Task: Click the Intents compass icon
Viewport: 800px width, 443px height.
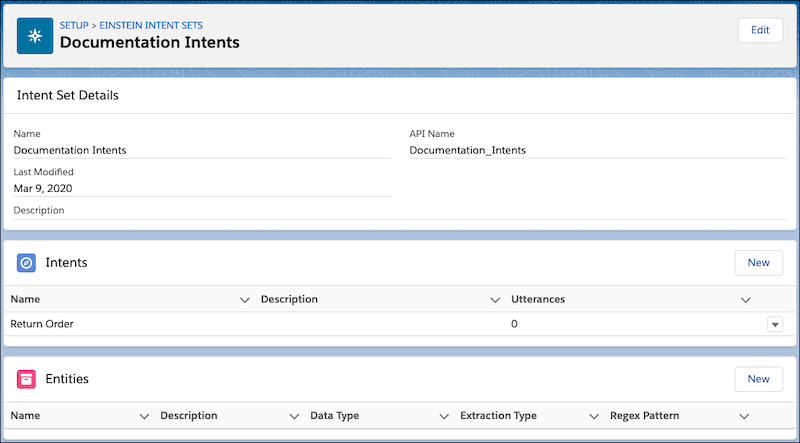Action: click(27, 263)
